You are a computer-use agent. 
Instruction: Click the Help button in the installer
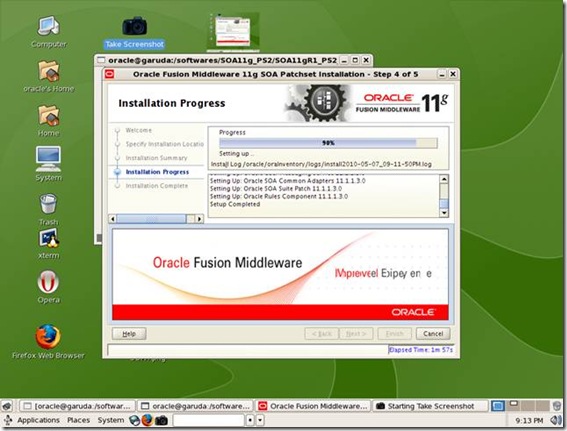pos(129,334)
